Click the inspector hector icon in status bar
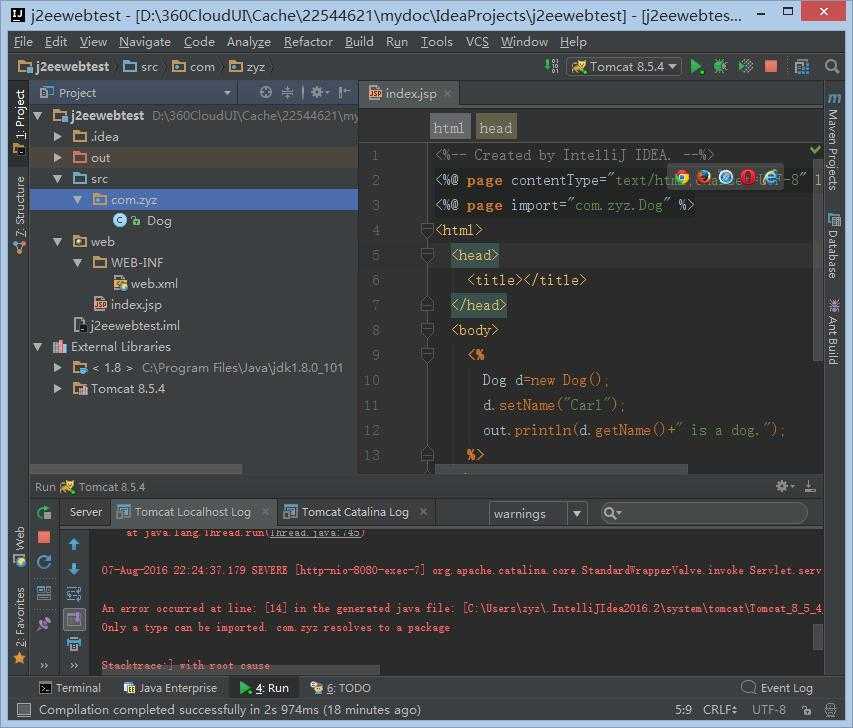Image resolution: width=853 pixels, height=728 pixels. coord(831,710)
